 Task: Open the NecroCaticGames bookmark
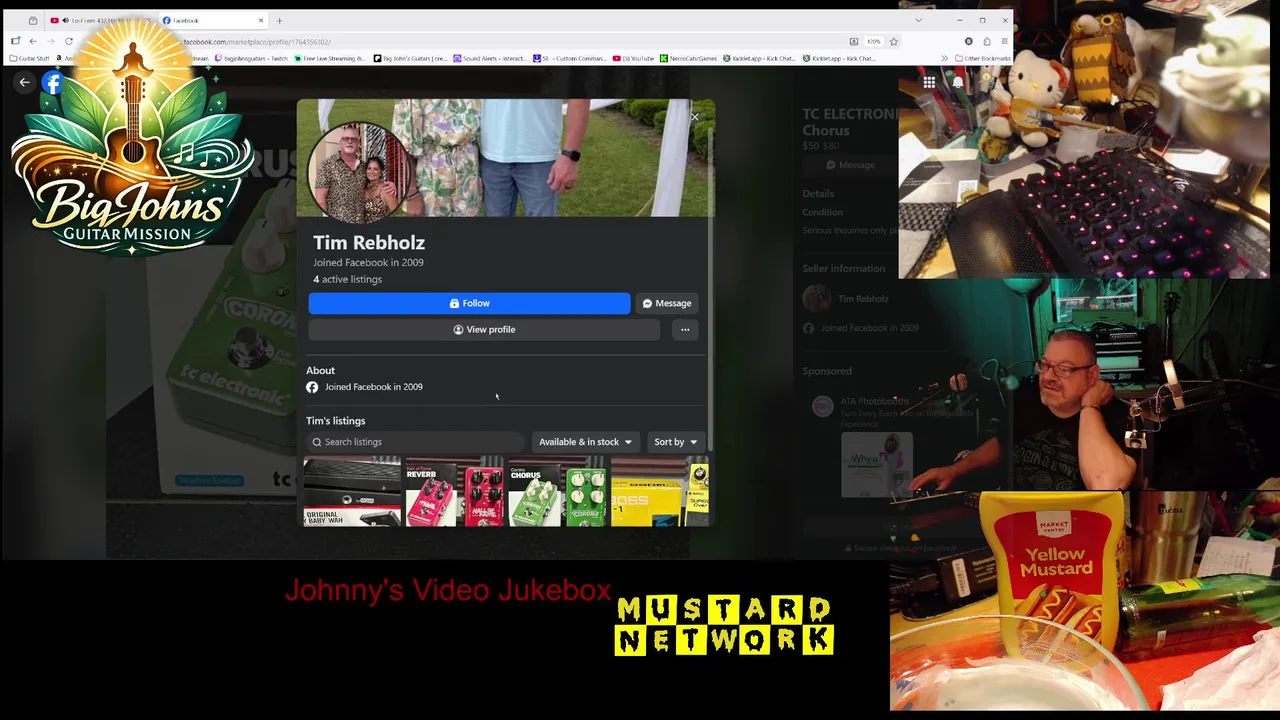coord(689,58)
